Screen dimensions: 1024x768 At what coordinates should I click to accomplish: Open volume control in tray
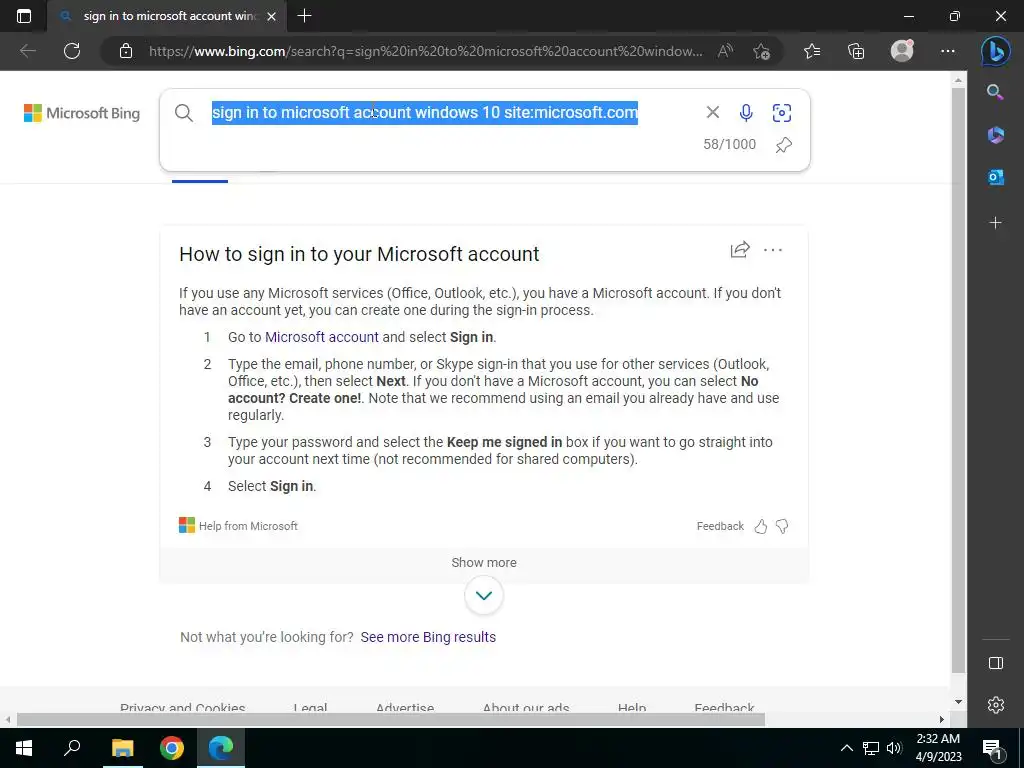click(x=894, y=748)
